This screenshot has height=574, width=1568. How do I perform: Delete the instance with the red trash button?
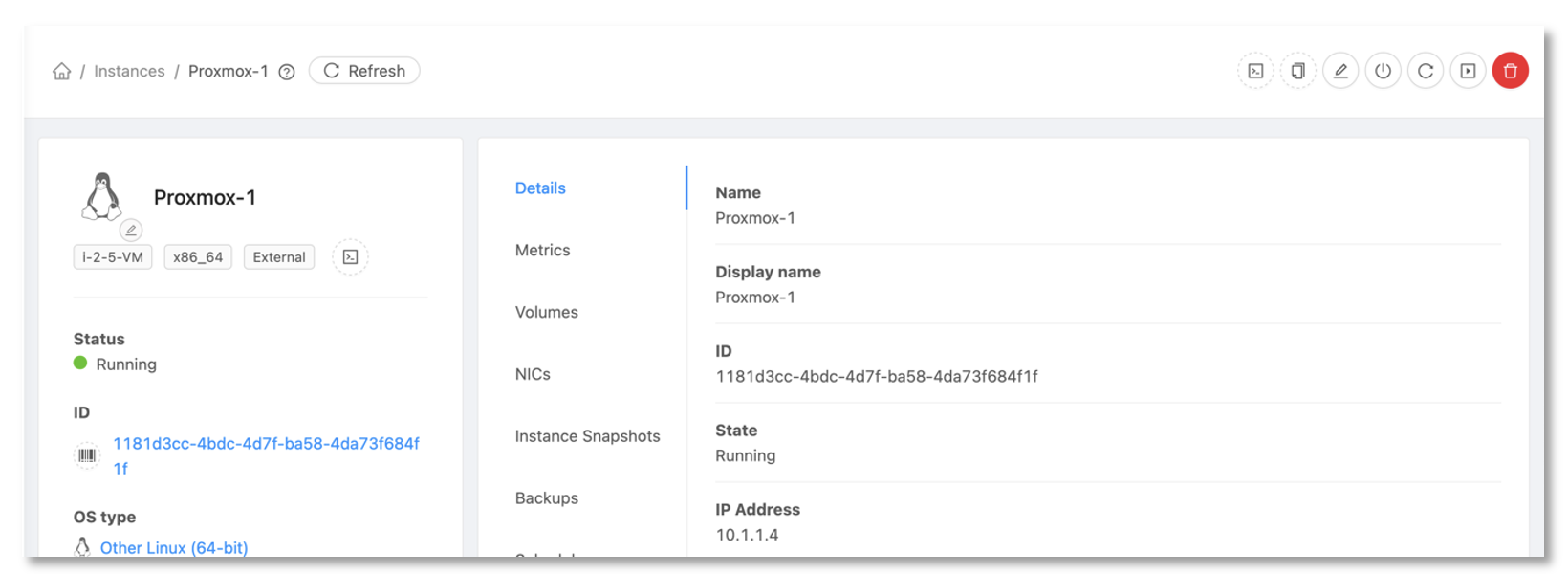click(1511, 71)
